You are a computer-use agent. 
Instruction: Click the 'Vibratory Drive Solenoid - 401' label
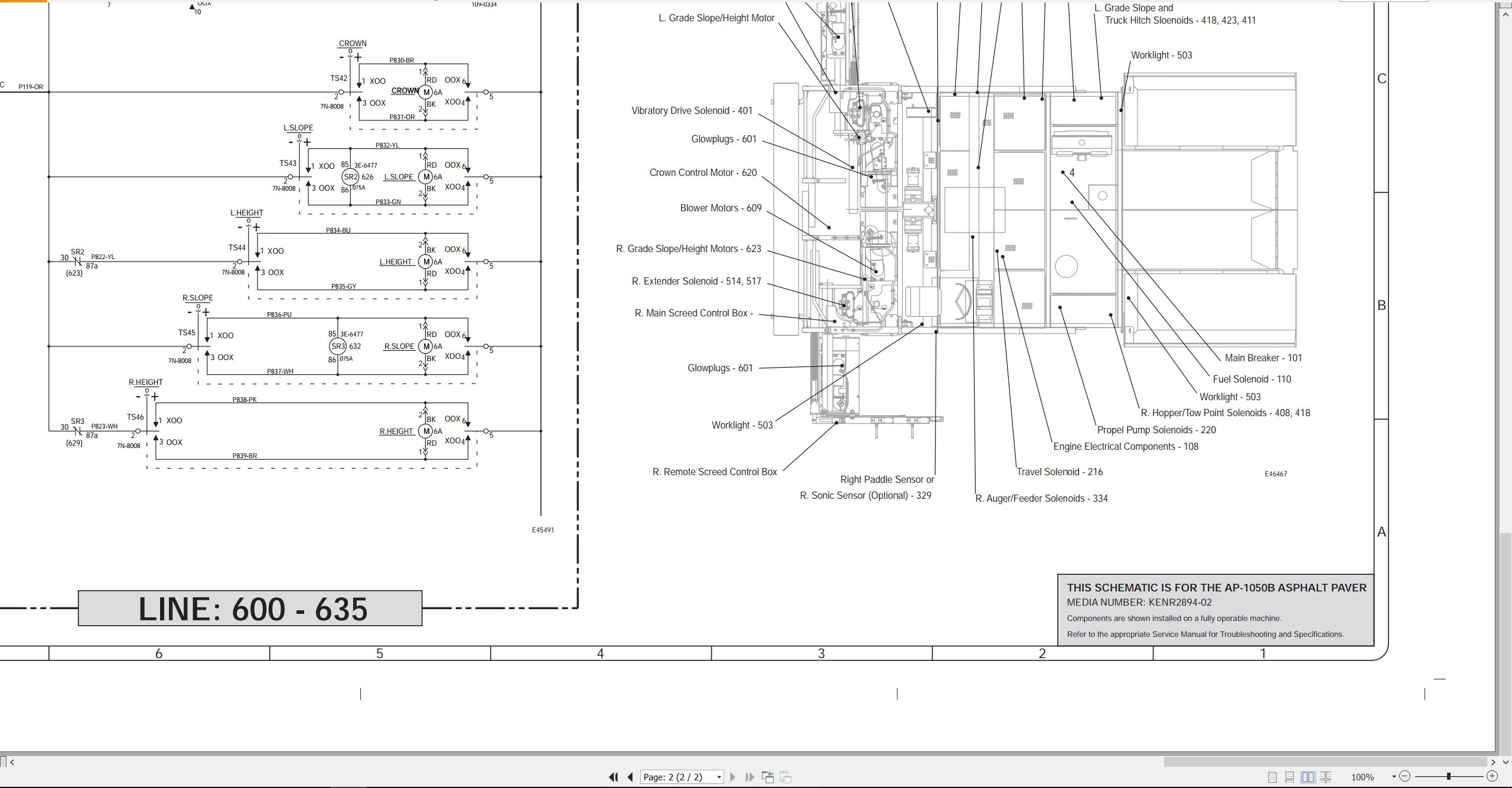[x=692, y=110]
